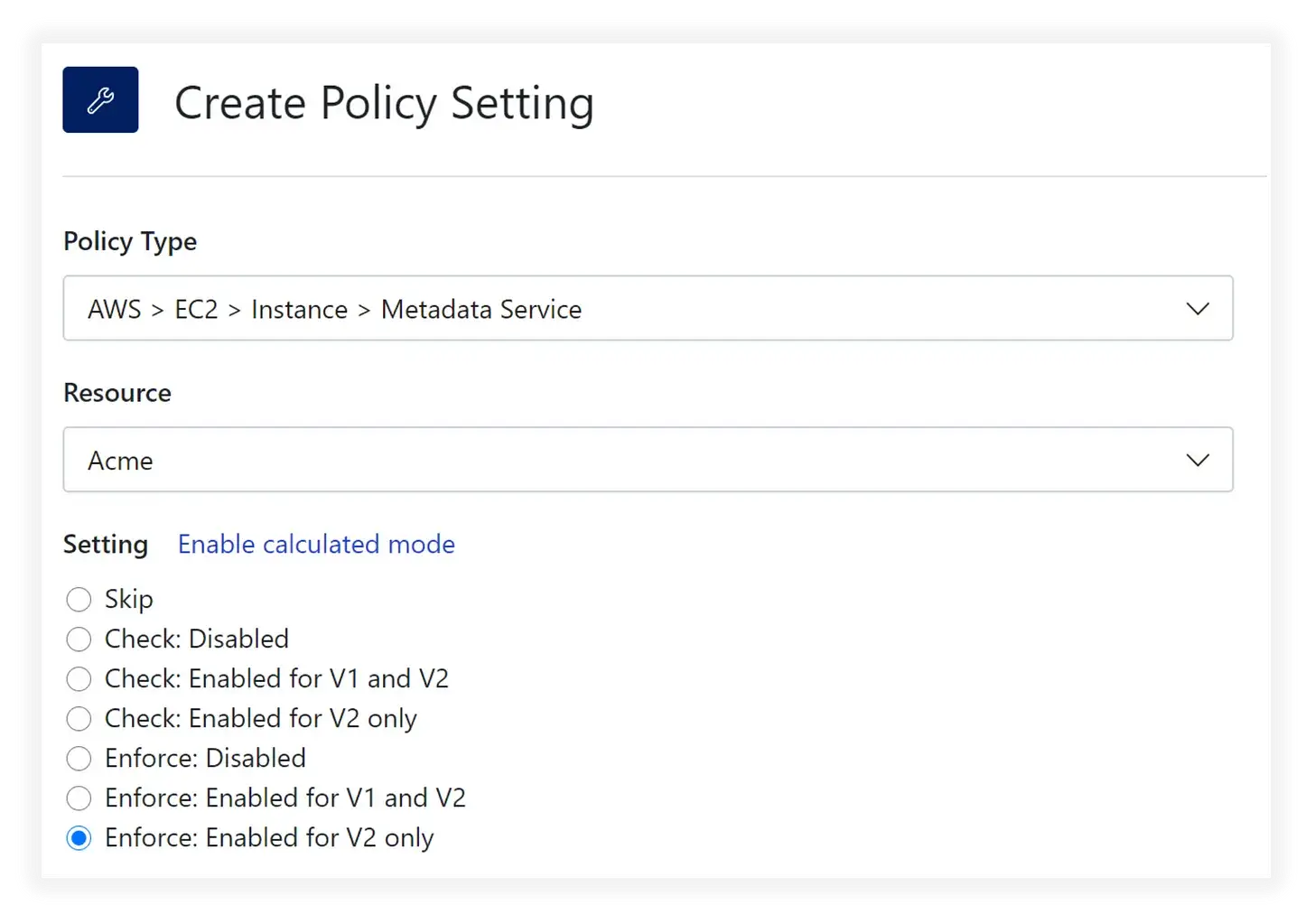Select Check: Enabled for V1 and V2
The height and width of the screenshot is (924, 1315).
pos(79,678)
